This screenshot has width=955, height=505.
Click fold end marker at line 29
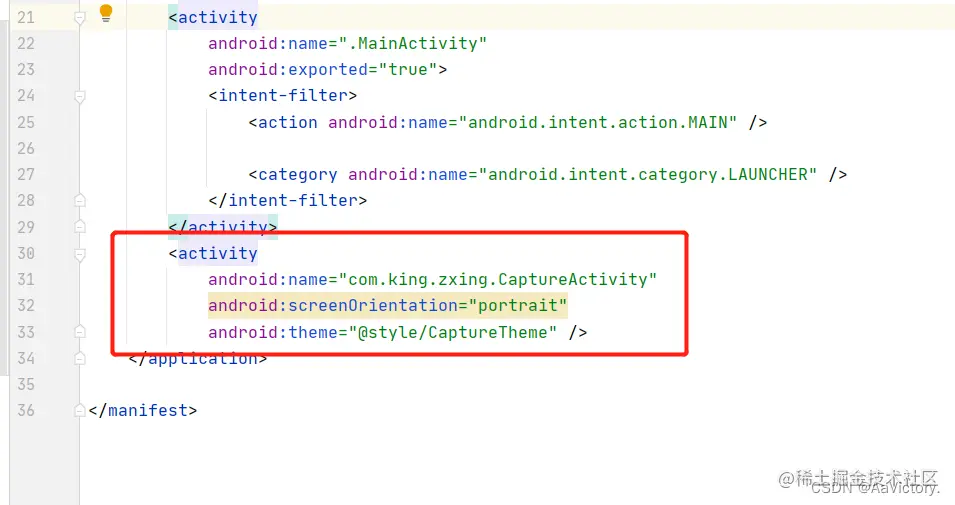[x=80, y=227]
